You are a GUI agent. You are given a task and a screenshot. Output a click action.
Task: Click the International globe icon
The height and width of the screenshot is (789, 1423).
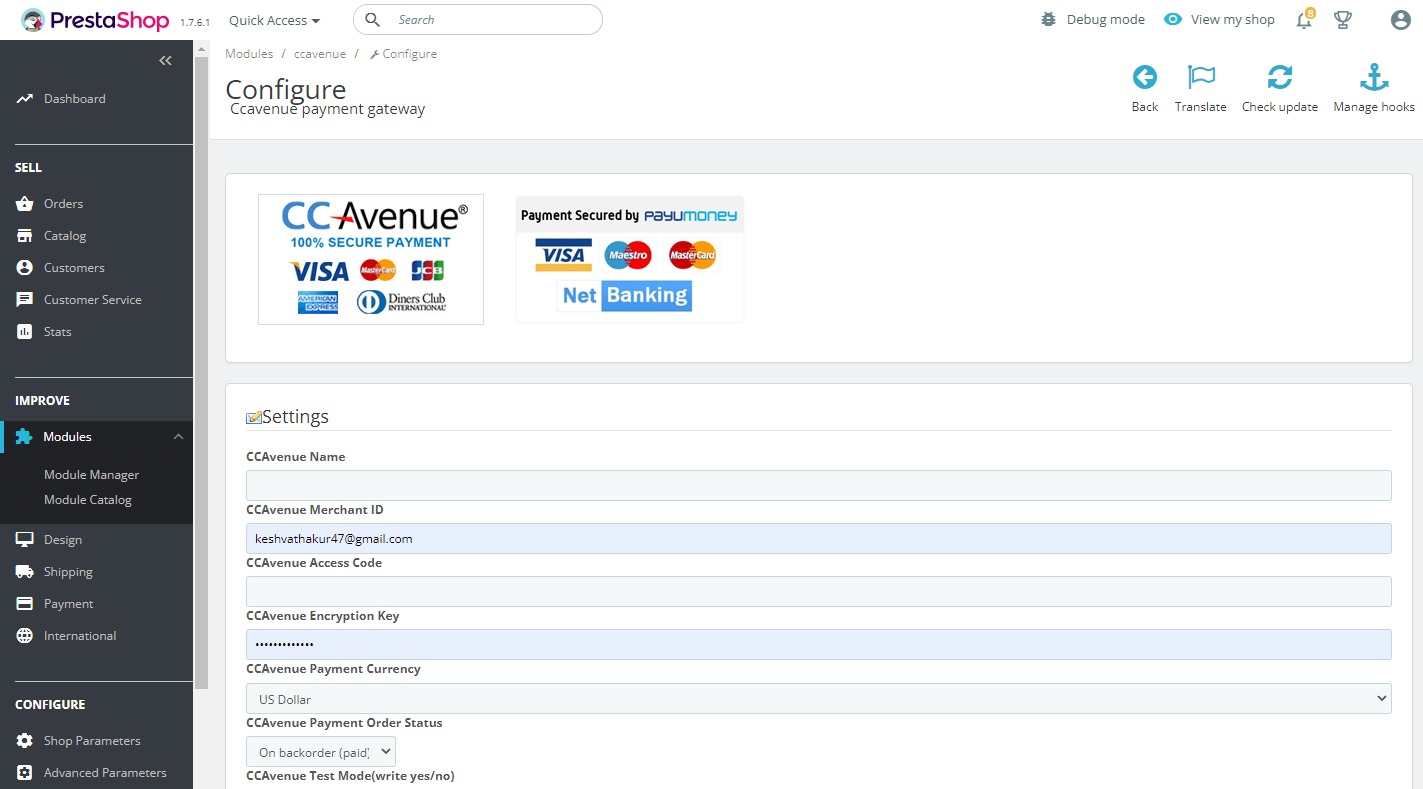coord(25,636)
